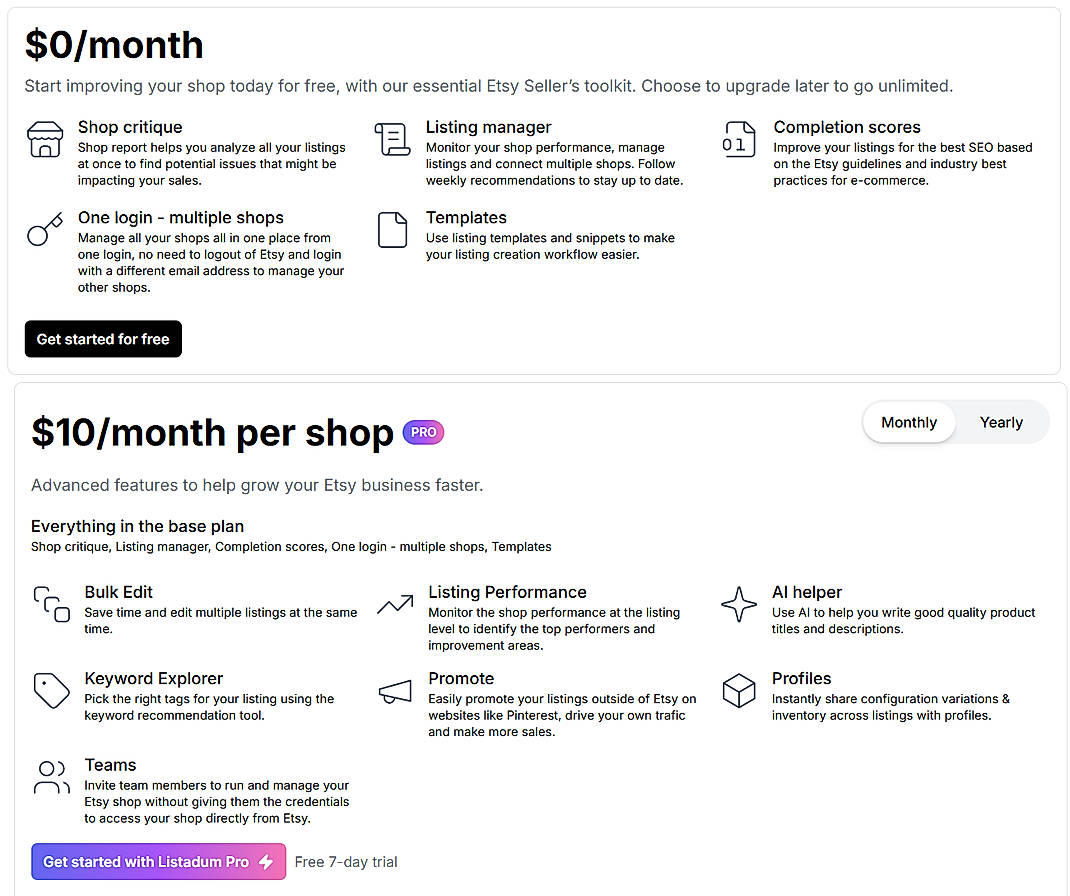
Task: Click the Free 7-day trial text
Action: 346,861
